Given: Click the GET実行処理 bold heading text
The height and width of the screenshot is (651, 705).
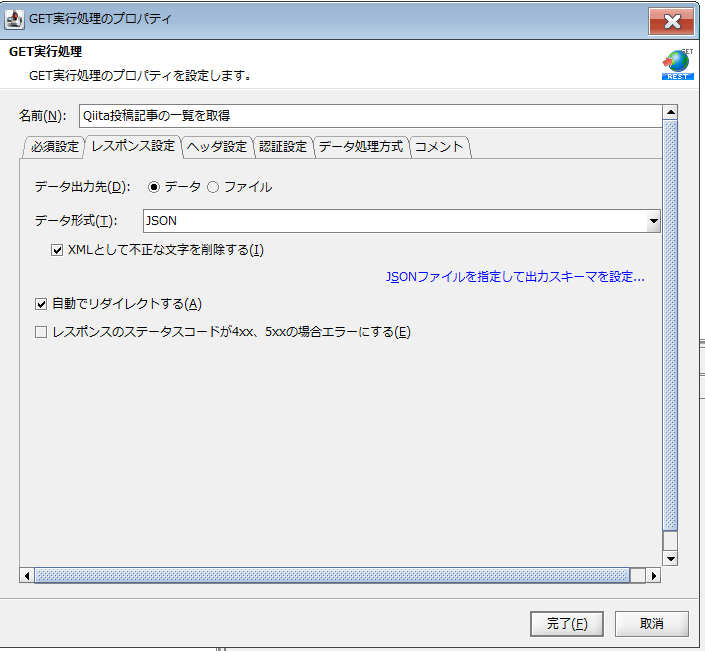Looking at the screenshot, I should pos(45,52).
